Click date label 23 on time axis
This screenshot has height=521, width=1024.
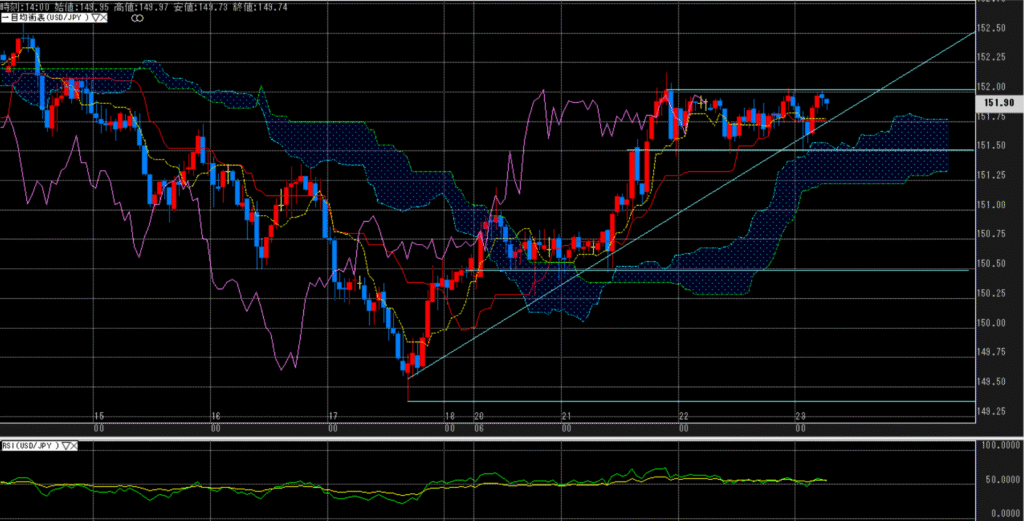800,415
